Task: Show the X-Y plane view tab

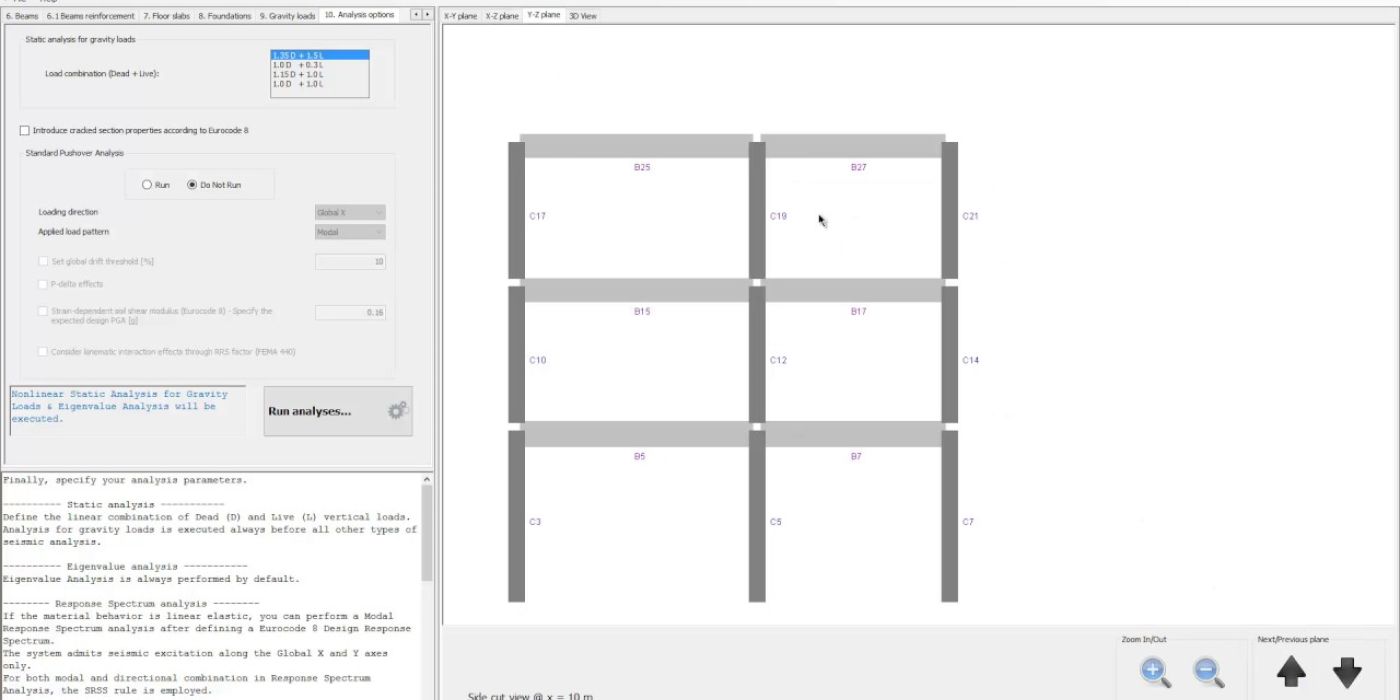Action: click(461, 16)
